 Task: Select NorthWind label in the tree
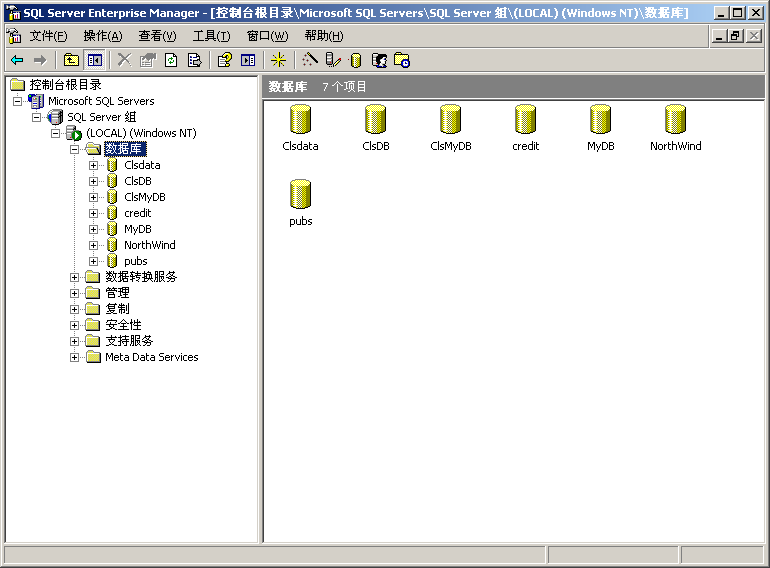[x=149, y=245]
